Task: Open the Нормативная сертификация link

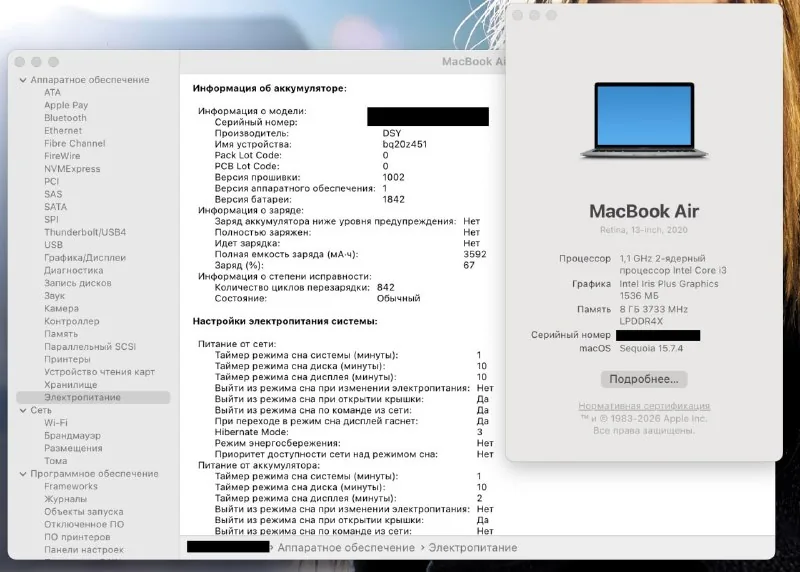Action: click(644, 406)
